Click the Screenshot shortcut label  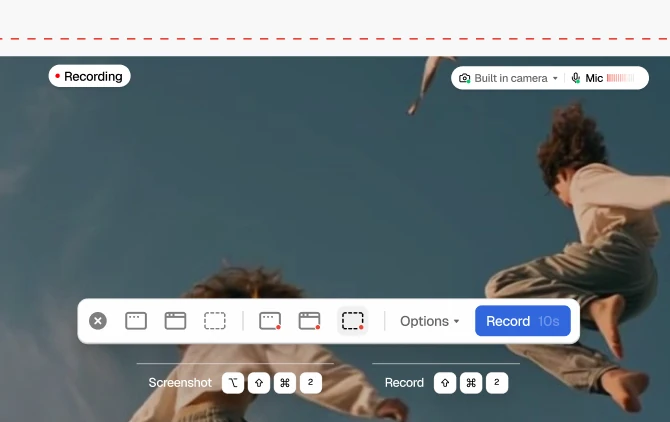tap(180, 383)
